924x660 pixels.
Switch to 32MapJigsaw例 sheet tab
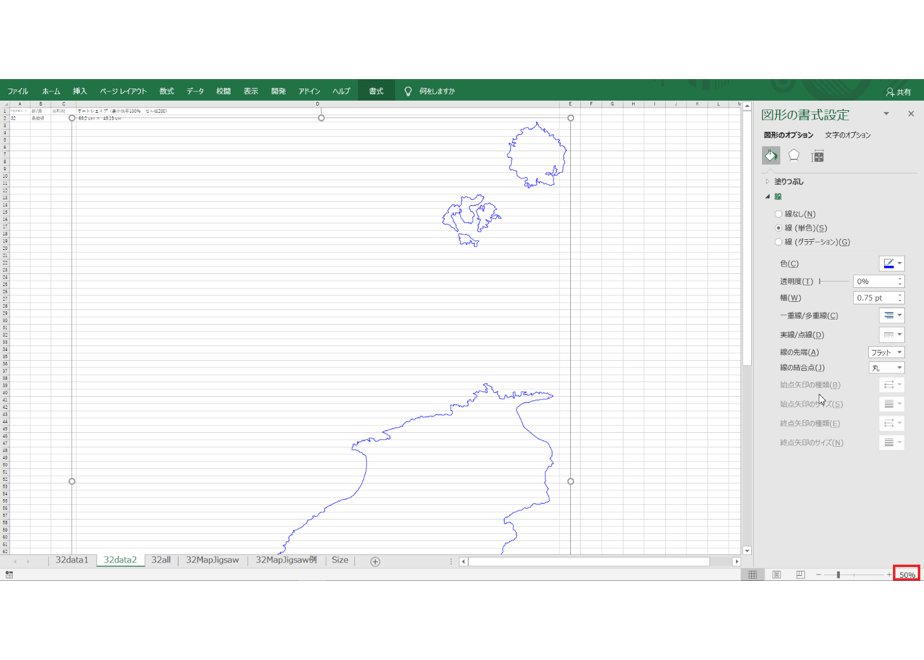pos(286,560)
